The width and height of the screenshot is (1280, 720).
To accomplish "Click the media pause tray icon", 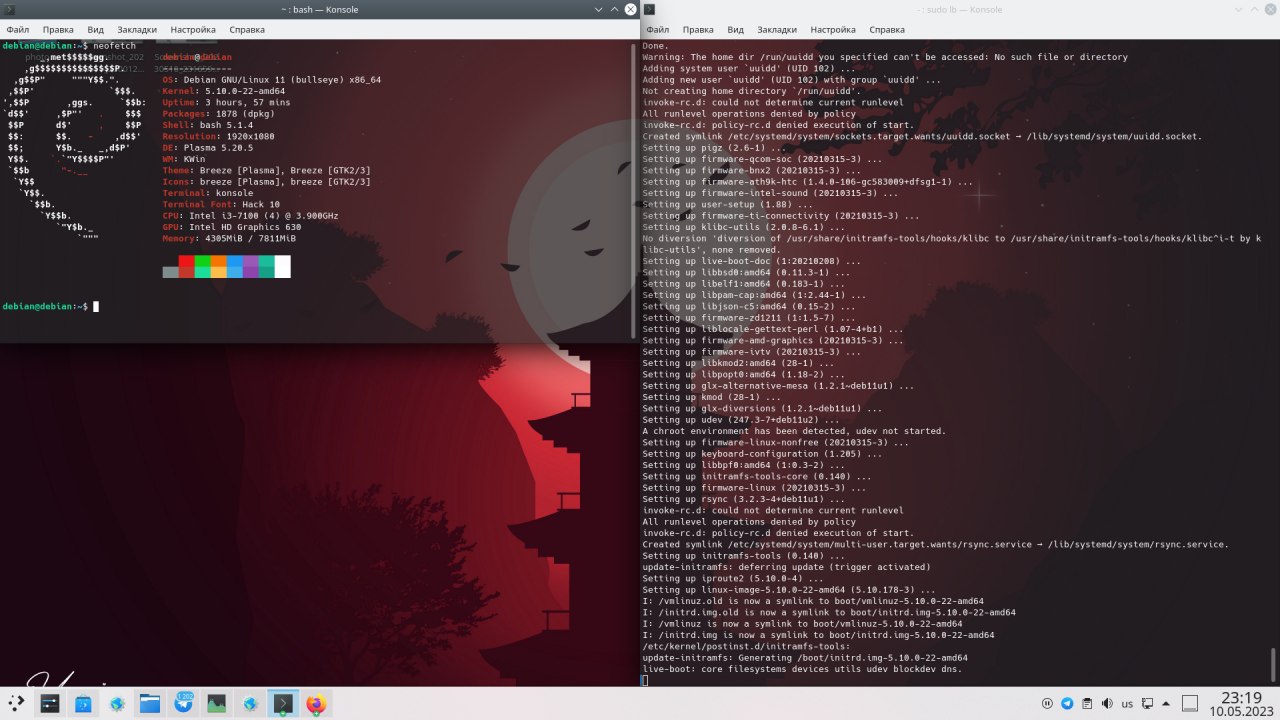I will pyautogui.click(x=1047, y=703).
